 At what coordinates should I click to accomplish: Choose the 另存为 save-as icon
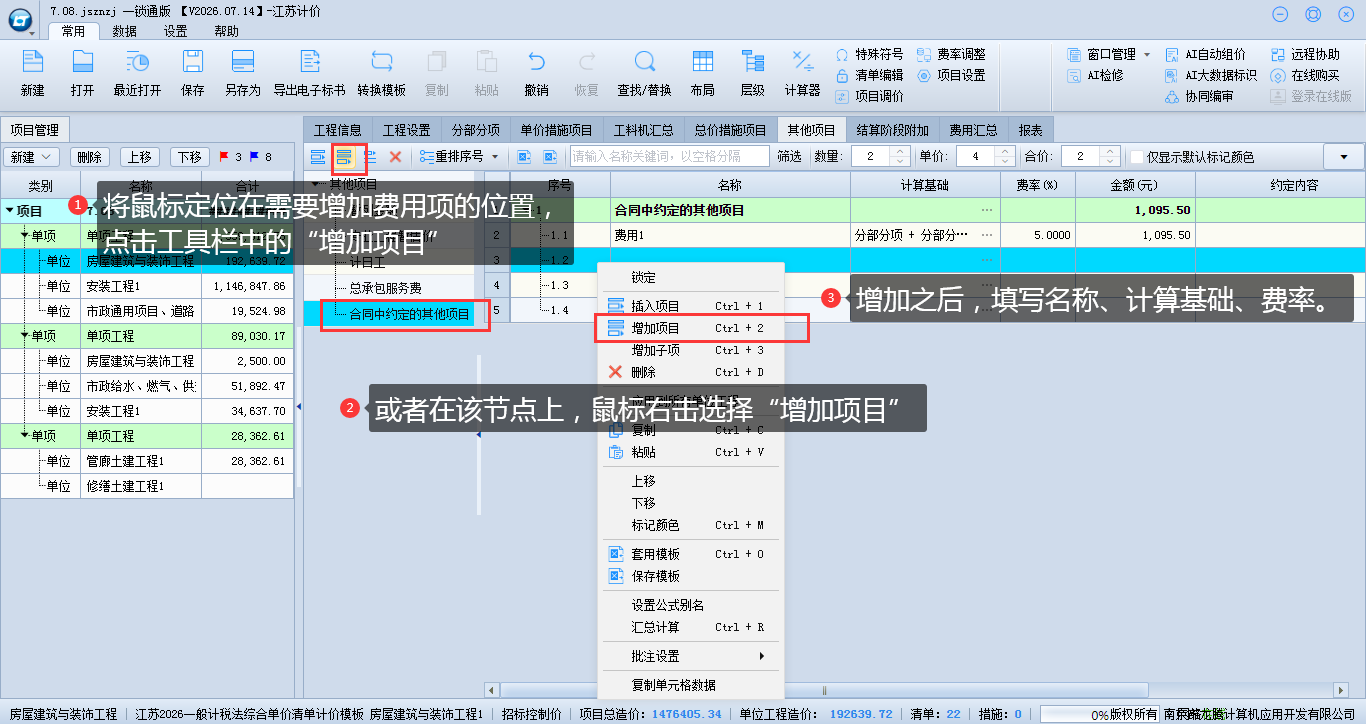(x=242, y=73)
